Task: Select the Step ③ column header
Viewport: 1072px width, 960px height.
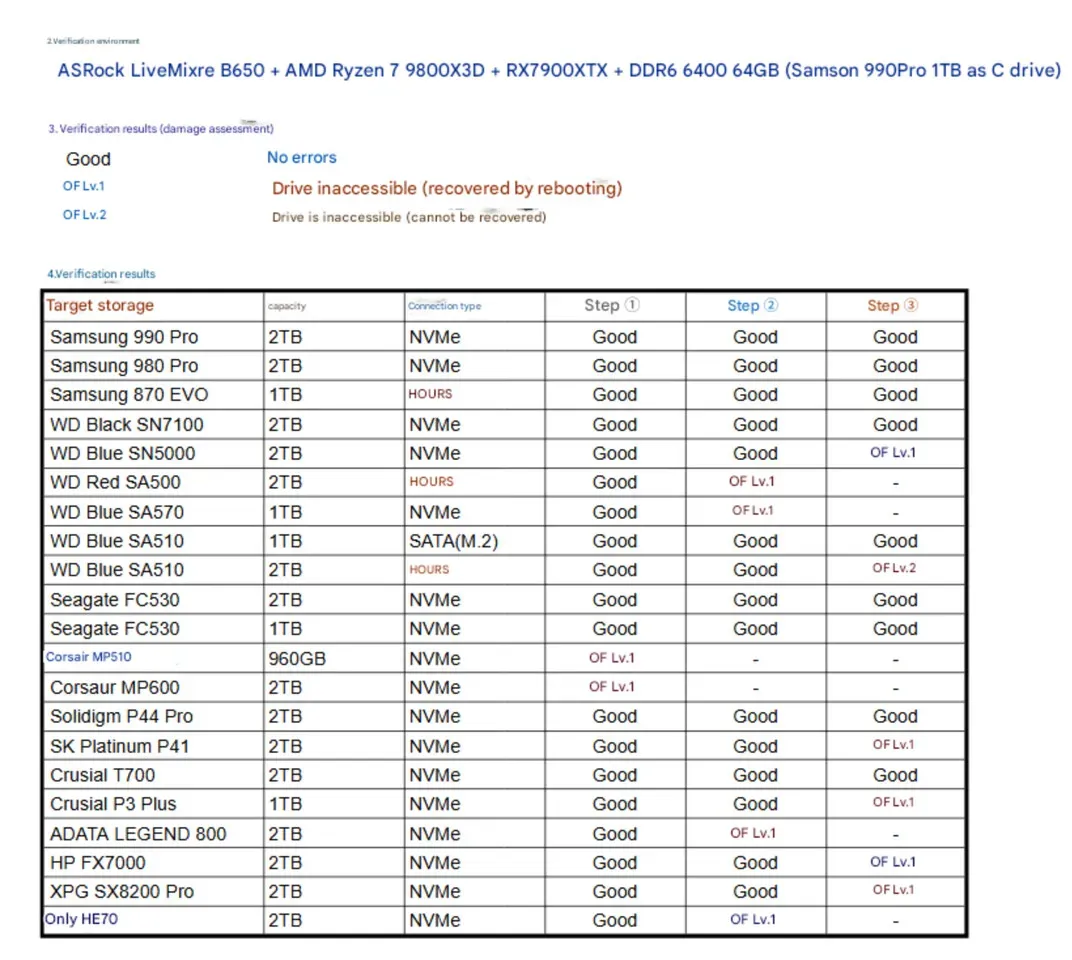Action: [893, 306]
